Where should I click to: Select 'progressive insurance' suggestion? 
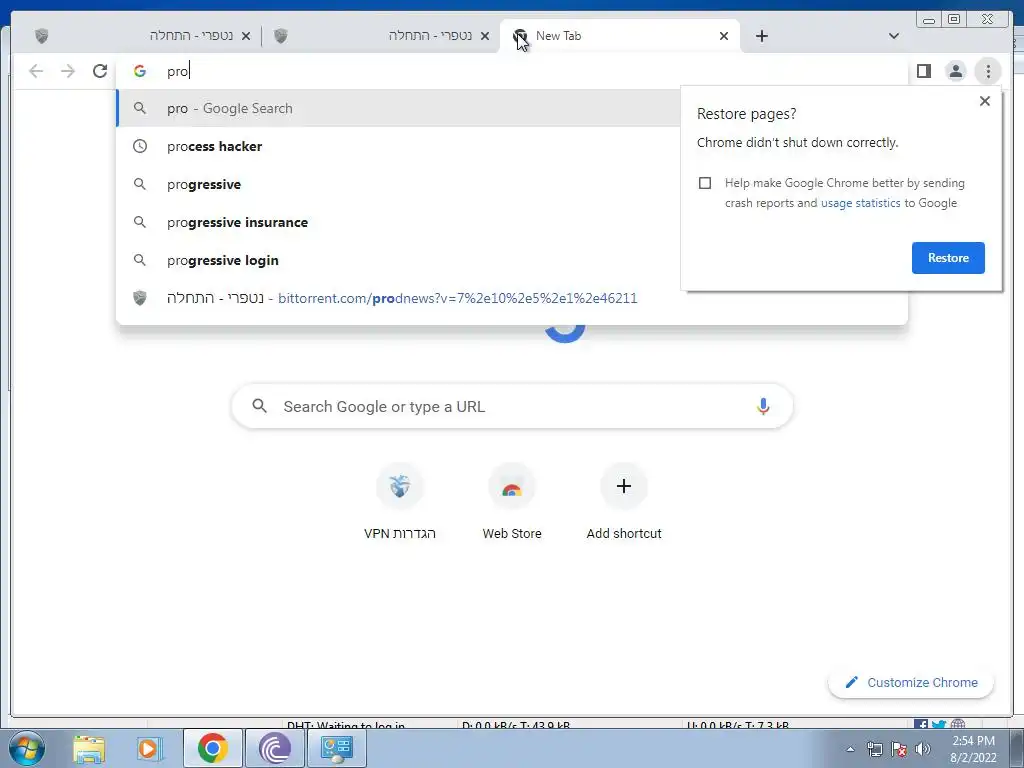398,222
